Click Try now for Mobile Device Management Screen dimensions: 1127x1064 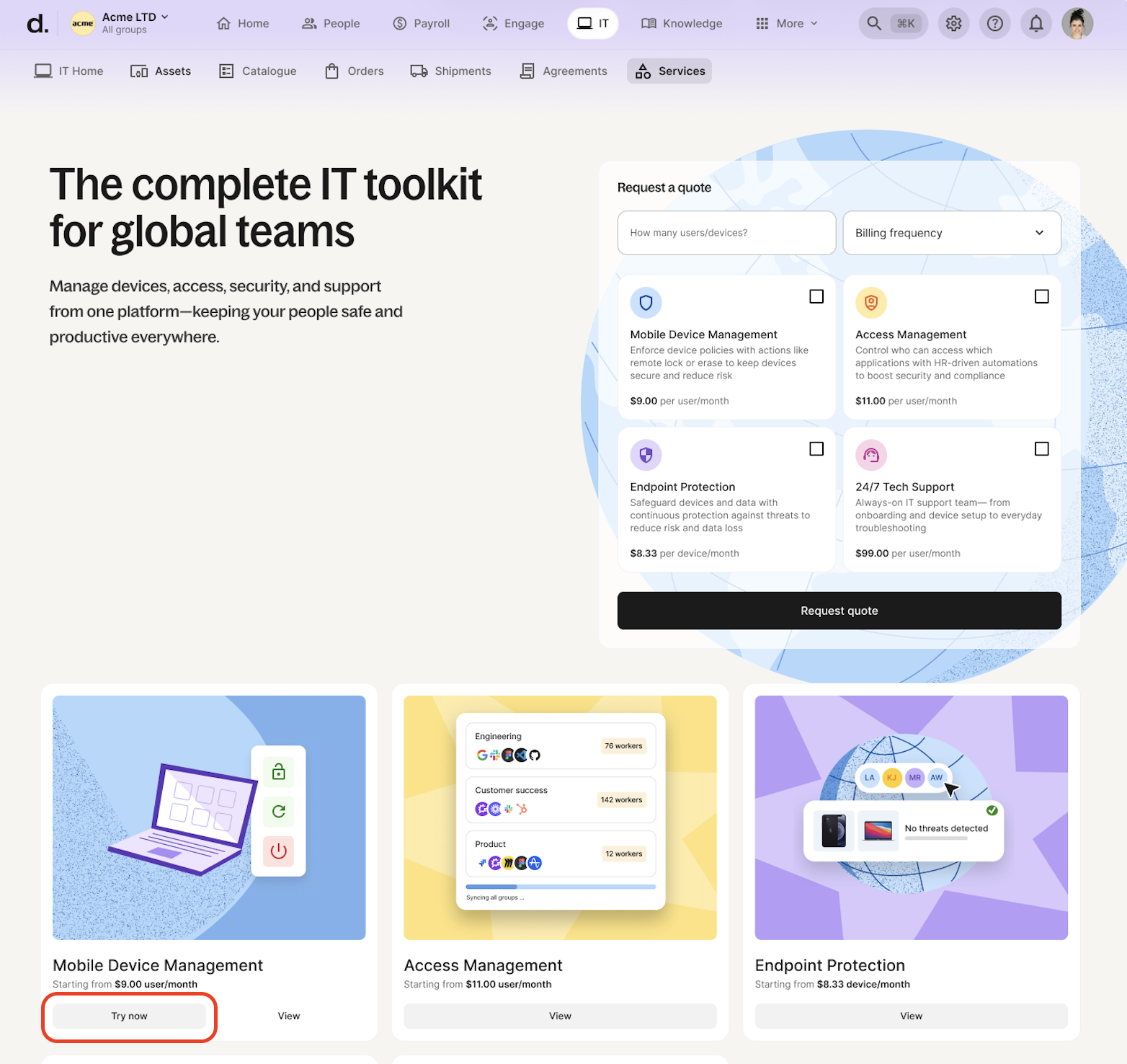(130, 1016)
